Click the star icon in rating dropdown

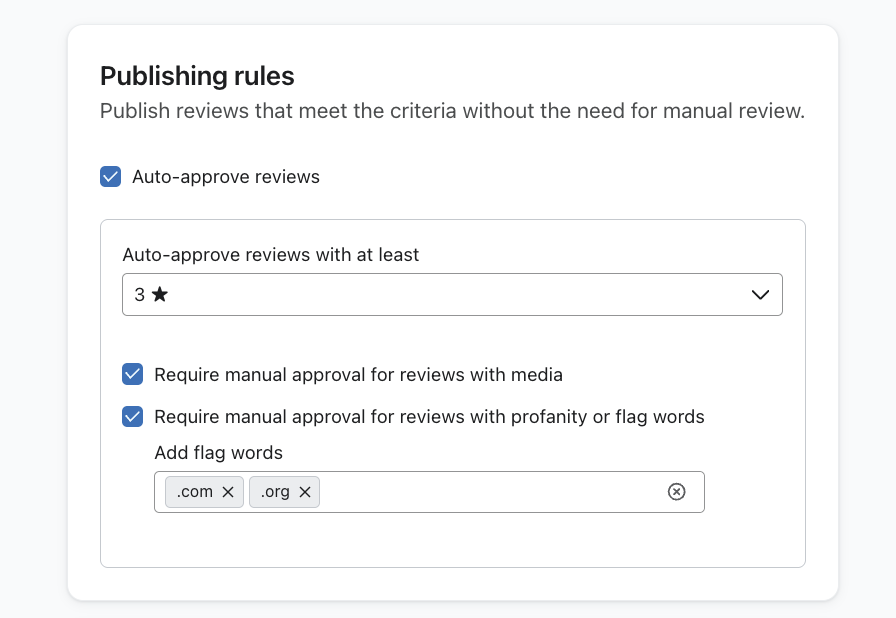click(x=160, y=295)
